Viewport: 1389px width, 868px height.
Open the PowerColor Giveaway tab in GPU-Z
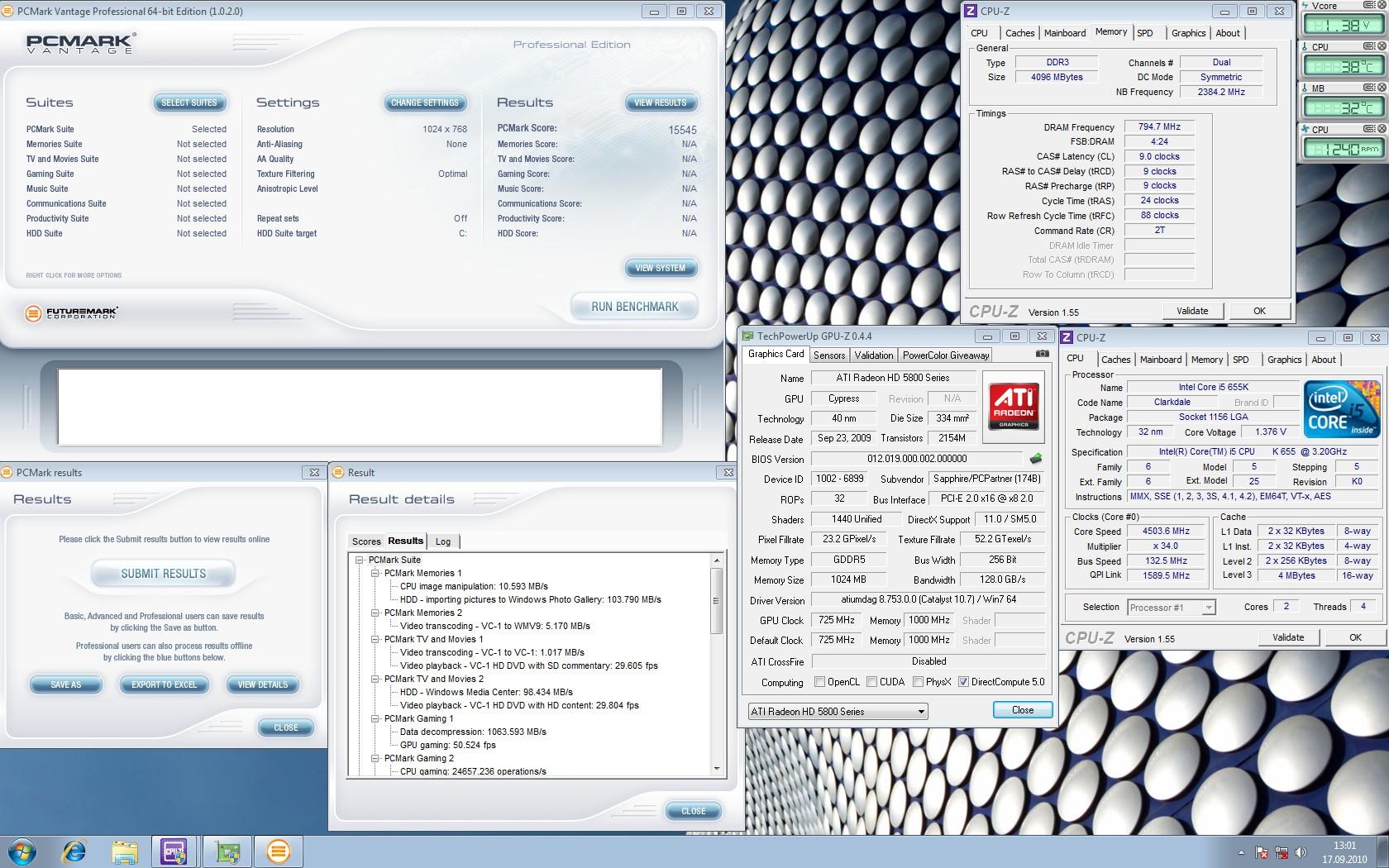pos(946,355)
